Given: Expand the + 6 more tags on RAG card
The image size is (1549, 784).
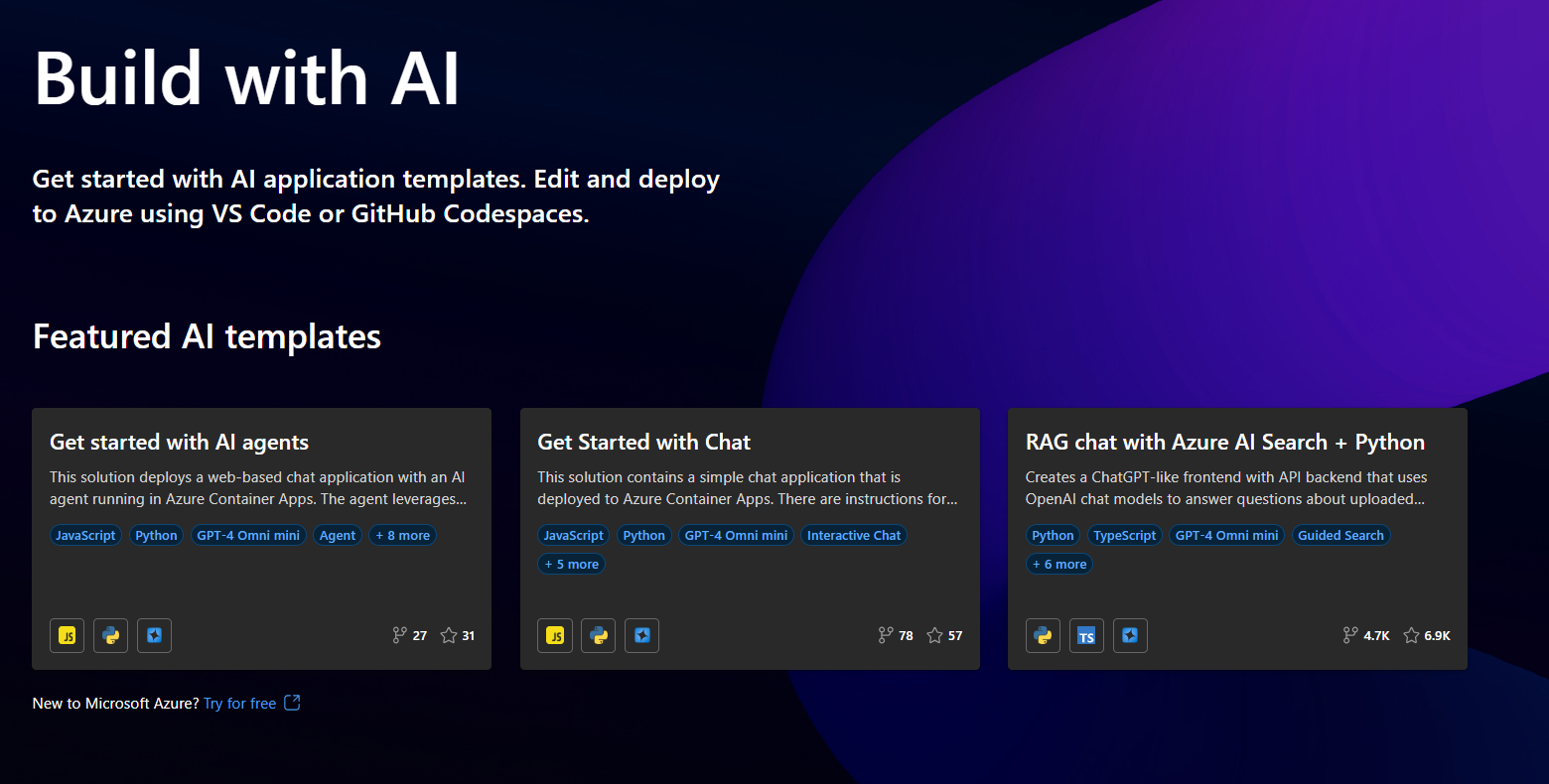Looking at the screenshot, I should [1059, 564].
